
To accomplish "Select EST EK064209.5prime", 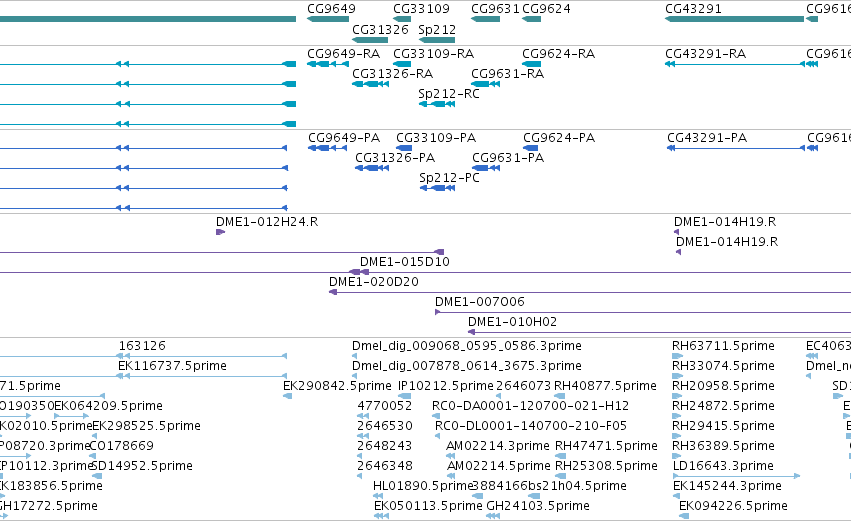I will [109, 406].
